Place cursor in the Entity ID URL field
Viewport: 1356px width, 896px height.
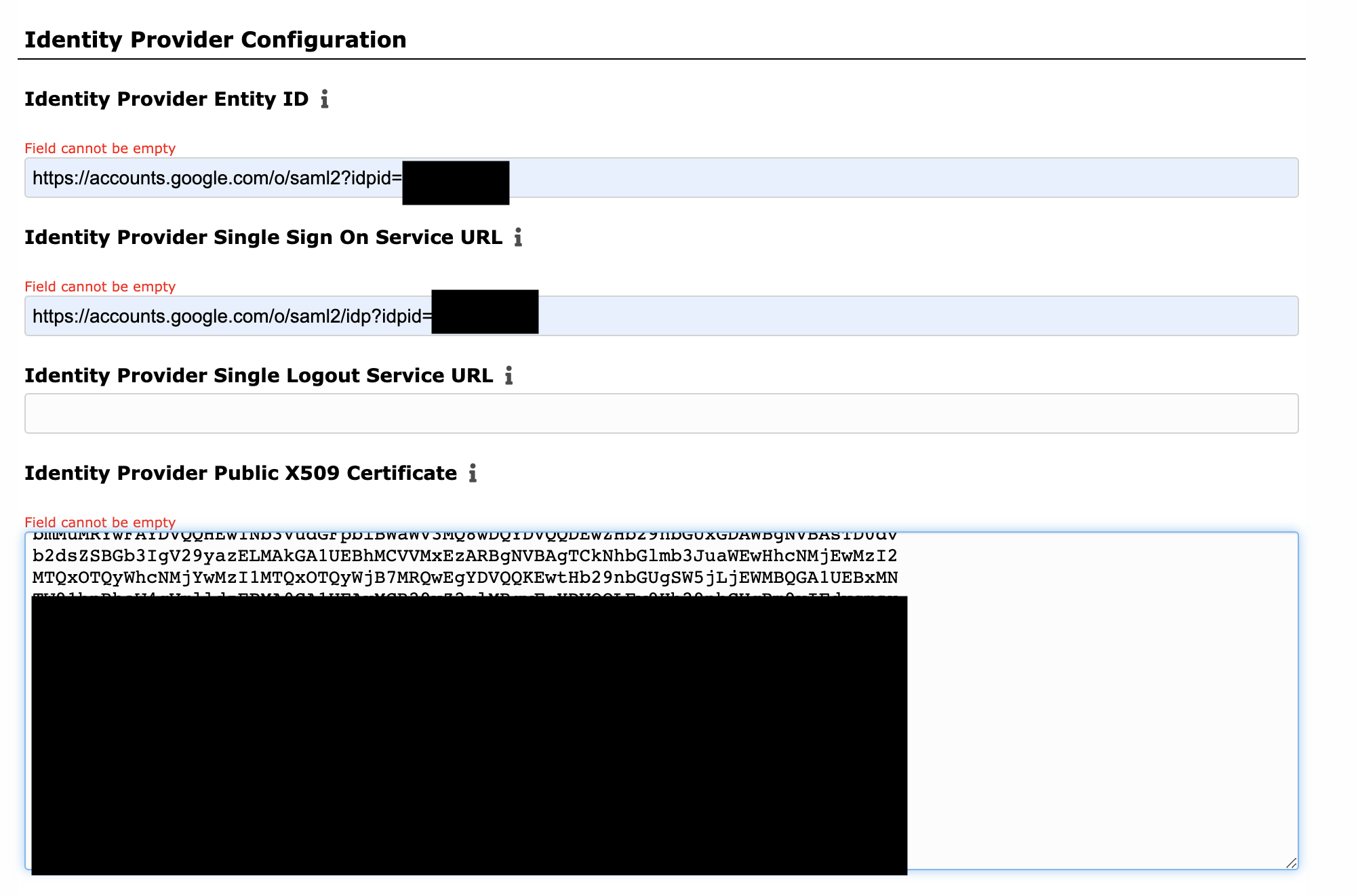point(814,178)
